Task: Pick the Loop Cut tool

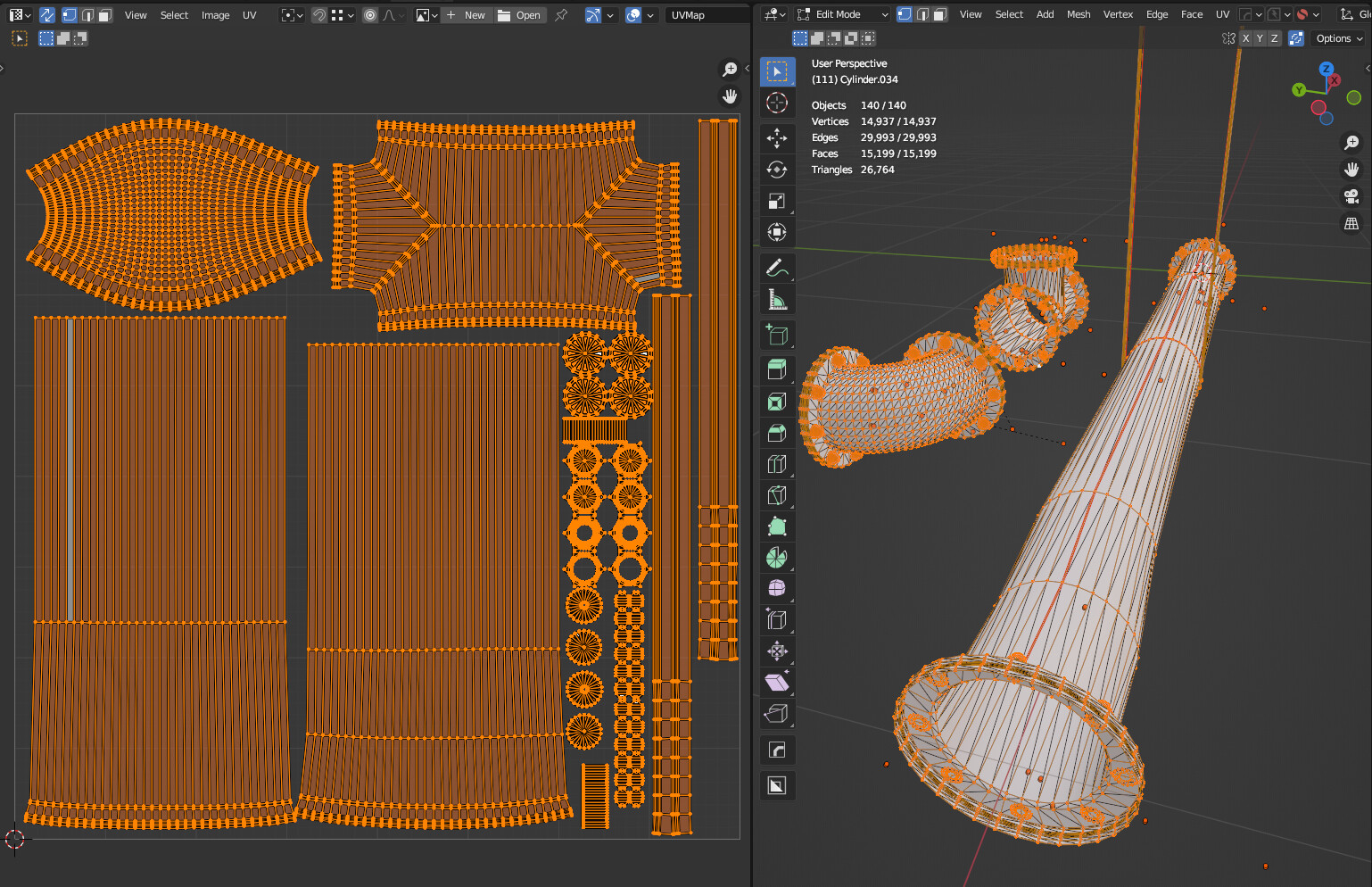Action: point(777,464)
